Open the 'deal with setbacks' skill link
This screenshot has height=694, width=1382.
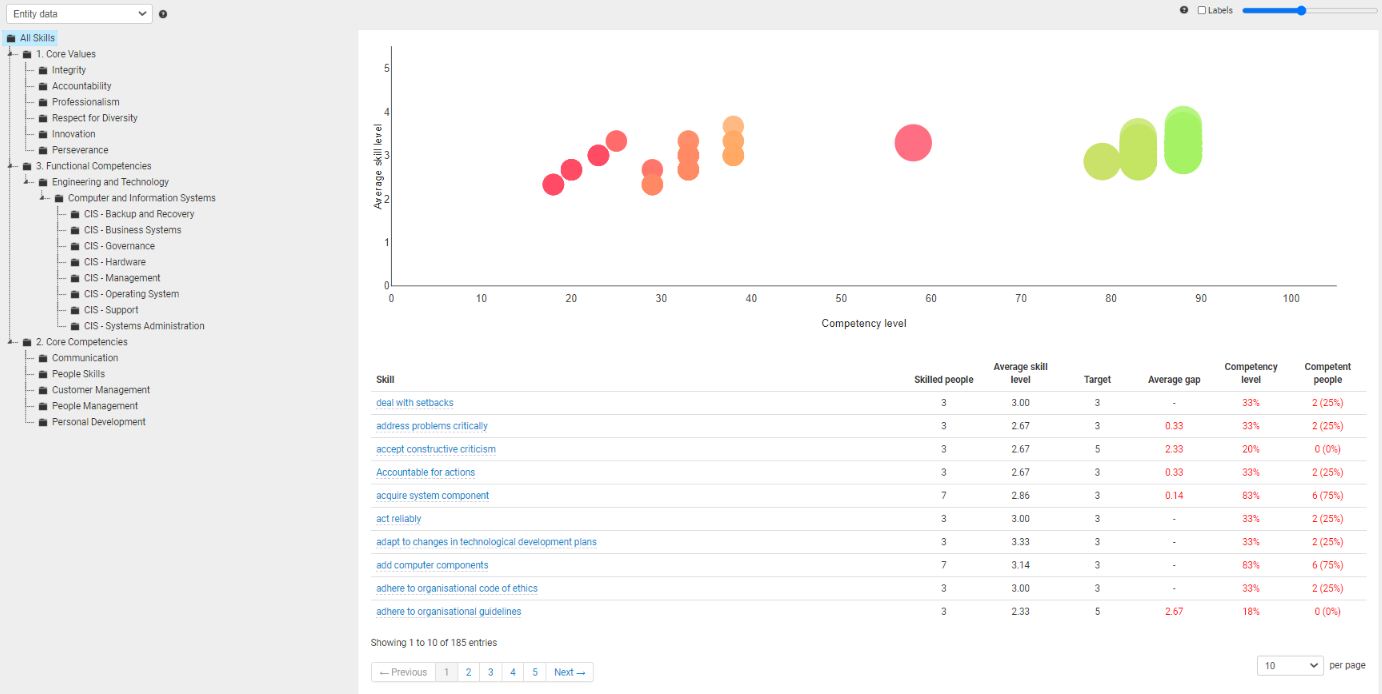pos(414,403)
